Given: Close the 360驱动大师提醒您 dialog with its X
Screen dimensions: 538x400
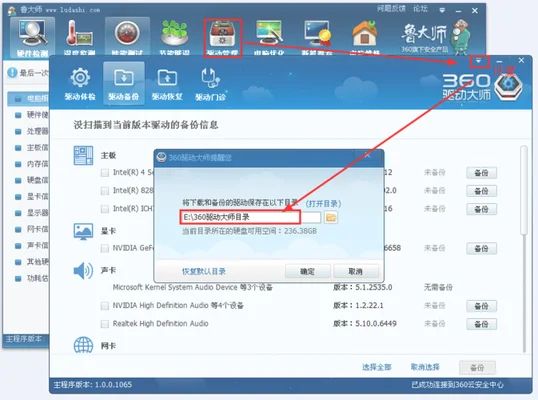Looking at the screenshot, I should tap(367, 155).
